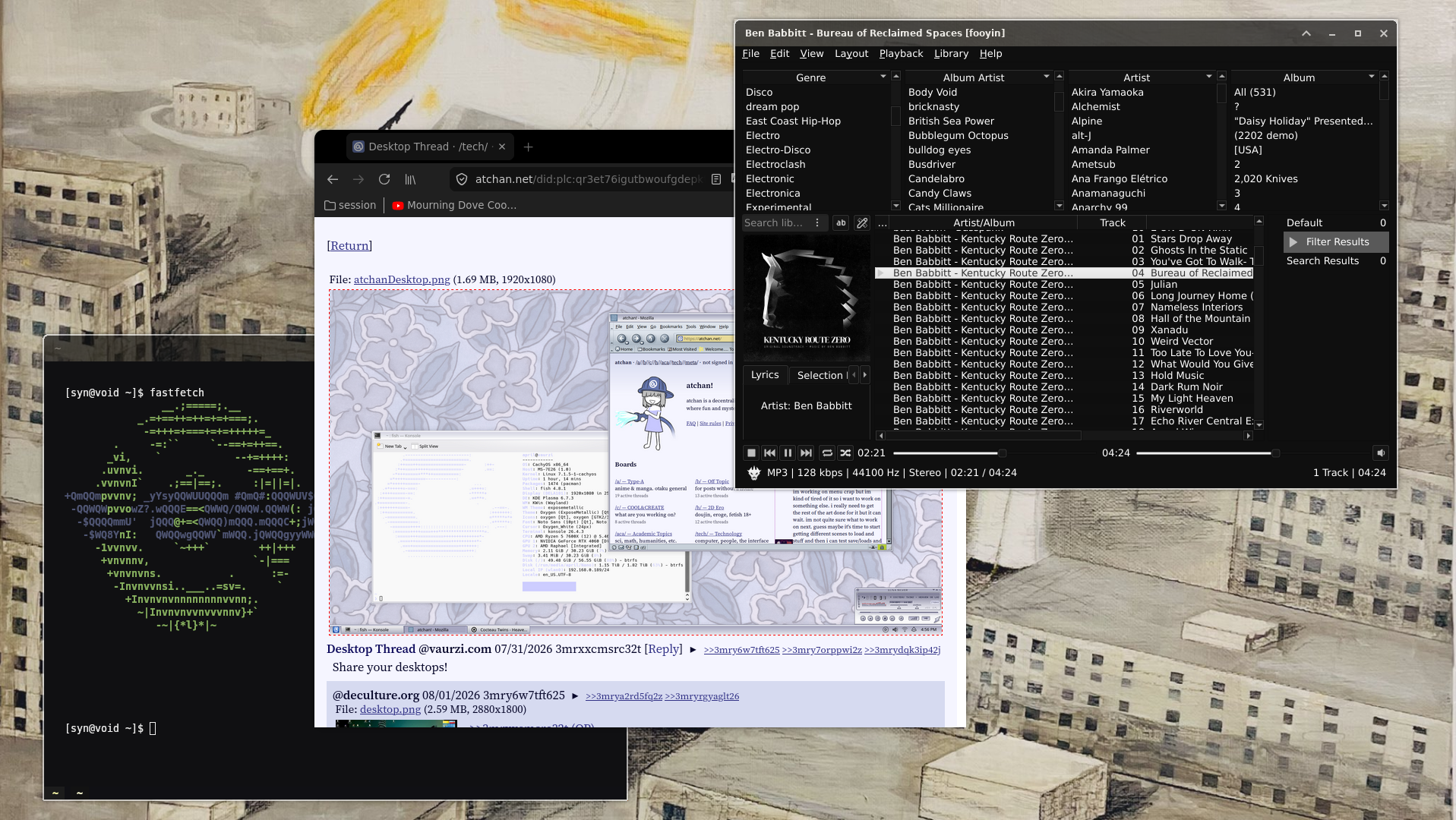Screen dimensions: 1456x820
Task: Switch to the Lyrics tab
Action: (765, 375)
